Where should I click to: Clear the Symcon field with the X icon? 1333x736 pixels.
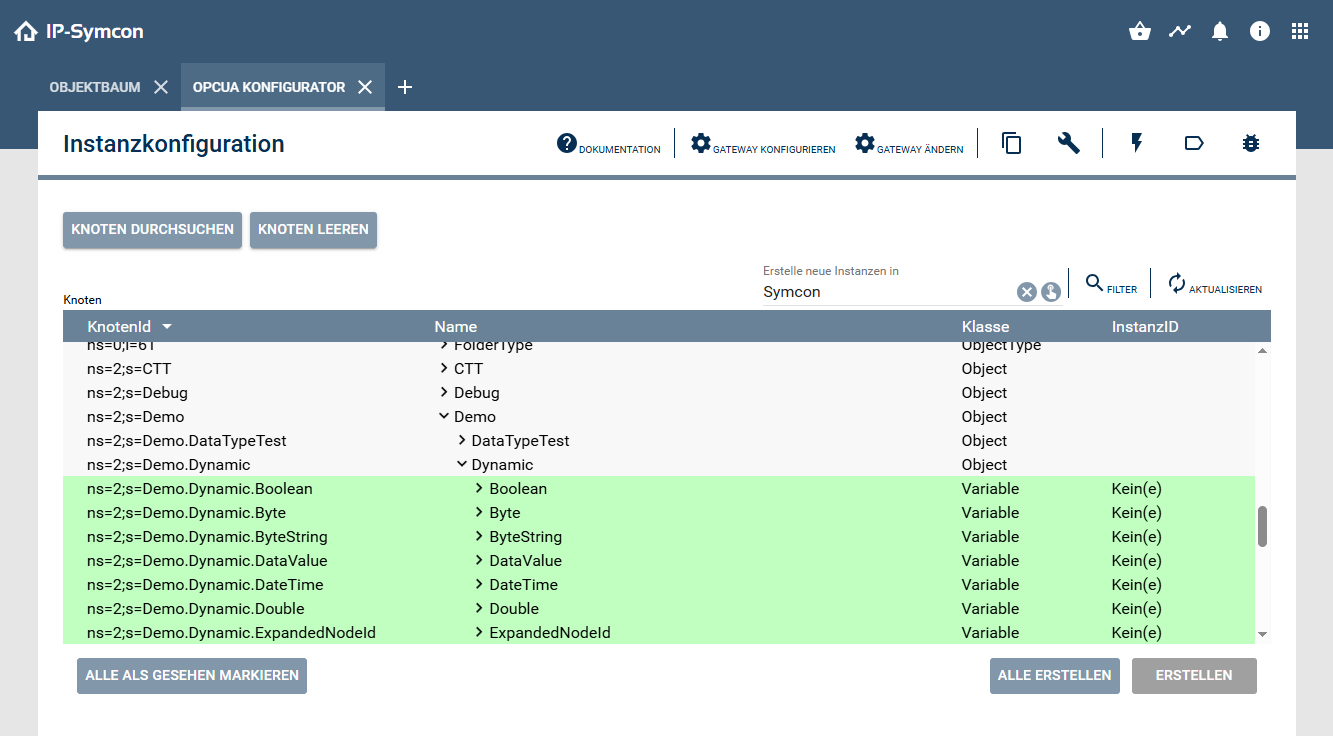pos(1026,292)
